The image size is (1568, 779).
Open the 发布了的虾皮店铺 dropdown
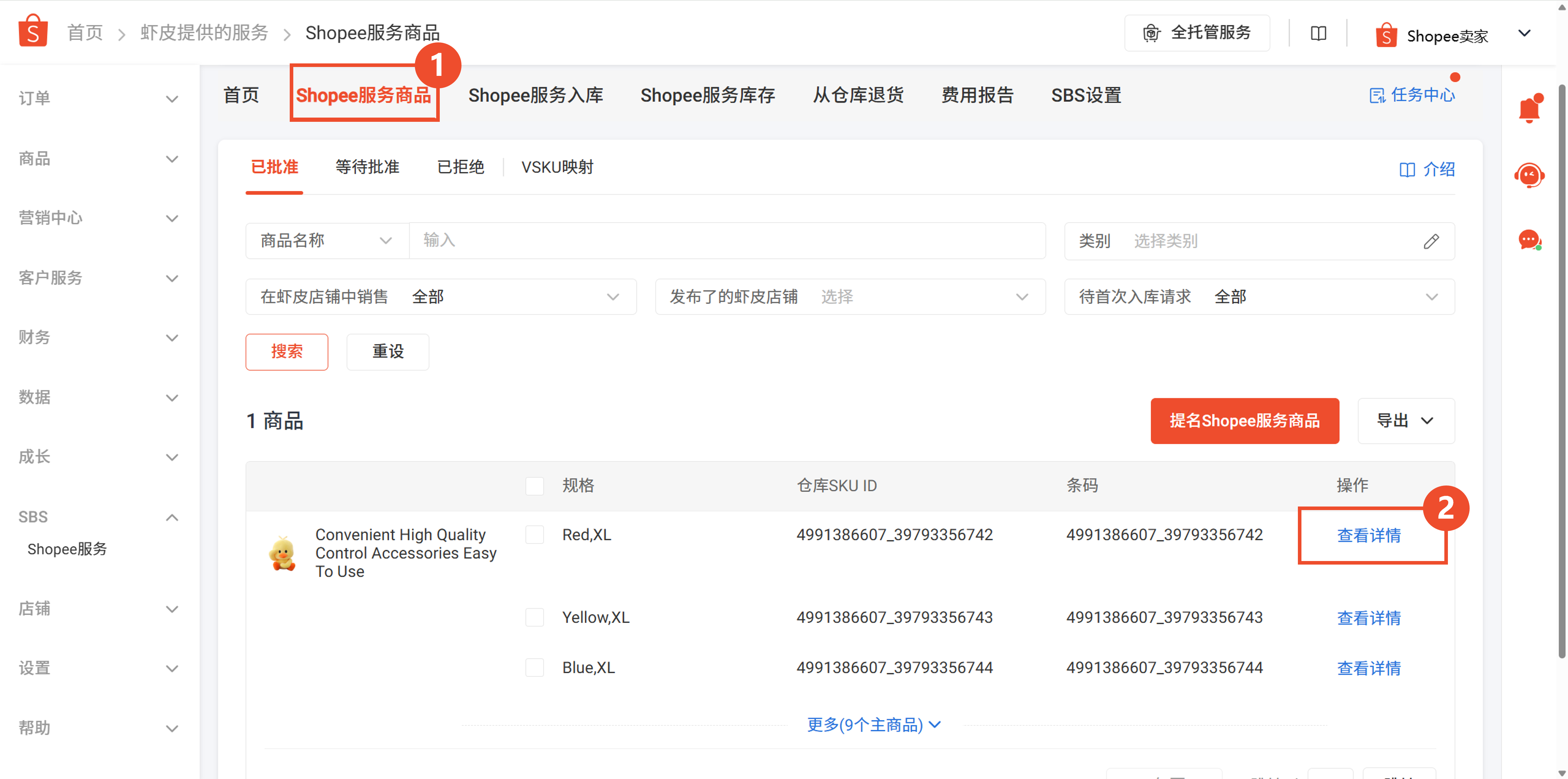pyautogui.click(x=850, y=296)
